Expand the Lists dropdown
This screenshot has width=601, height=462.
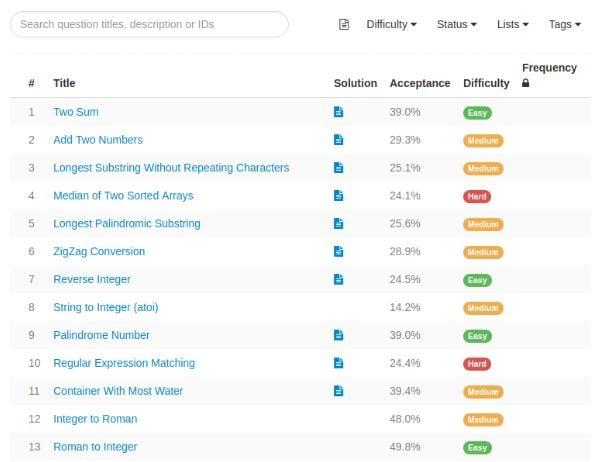pyautogui.click(x=513, y=24)
